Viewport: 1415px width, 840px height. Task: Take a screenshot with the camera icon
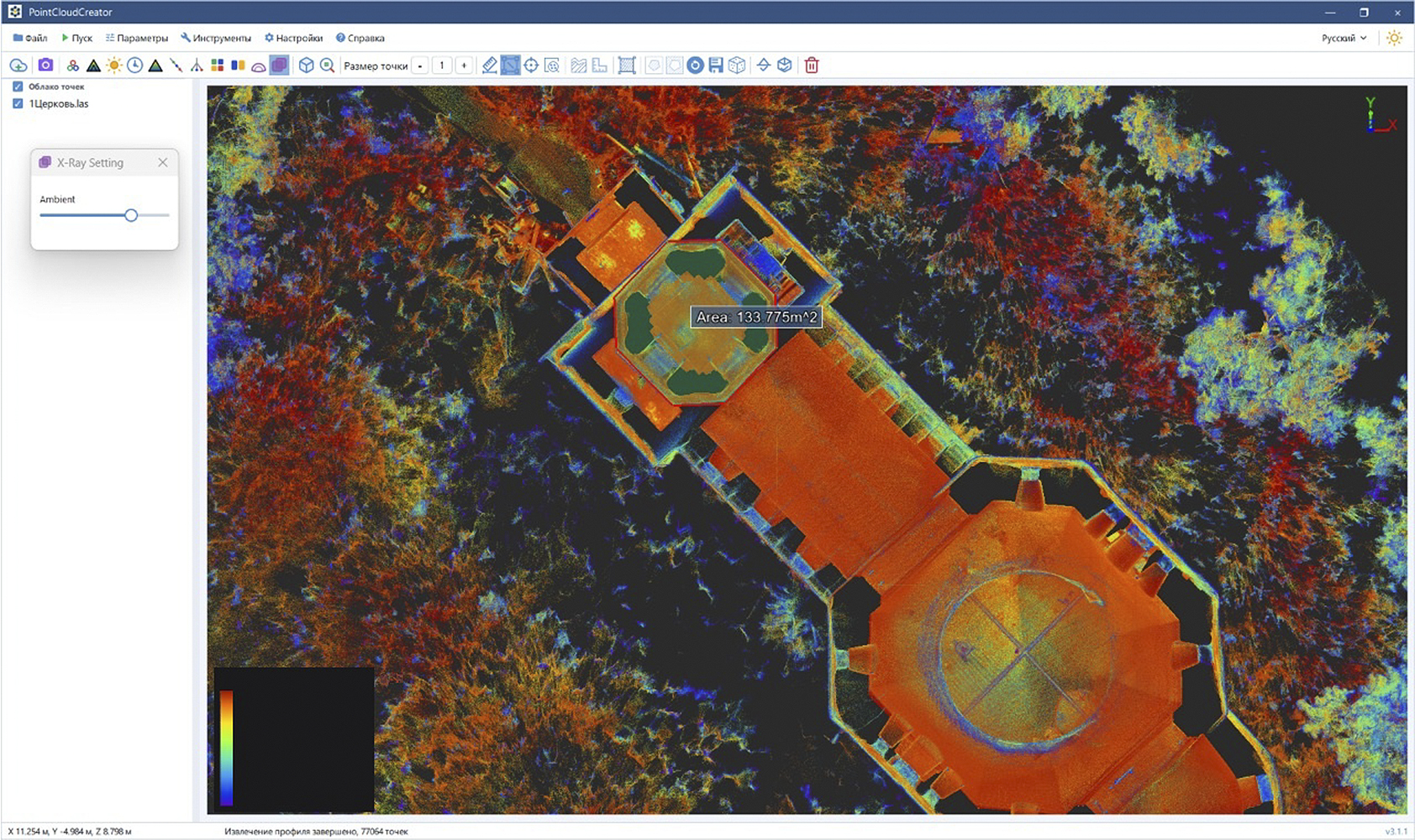pyautogui.click(x=45, y=65)
